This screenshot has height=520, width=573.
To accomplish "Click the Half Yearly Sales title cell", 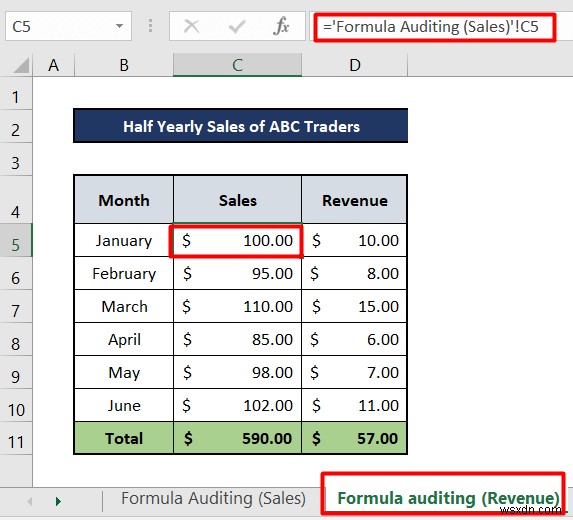I will tap(240, 126).
